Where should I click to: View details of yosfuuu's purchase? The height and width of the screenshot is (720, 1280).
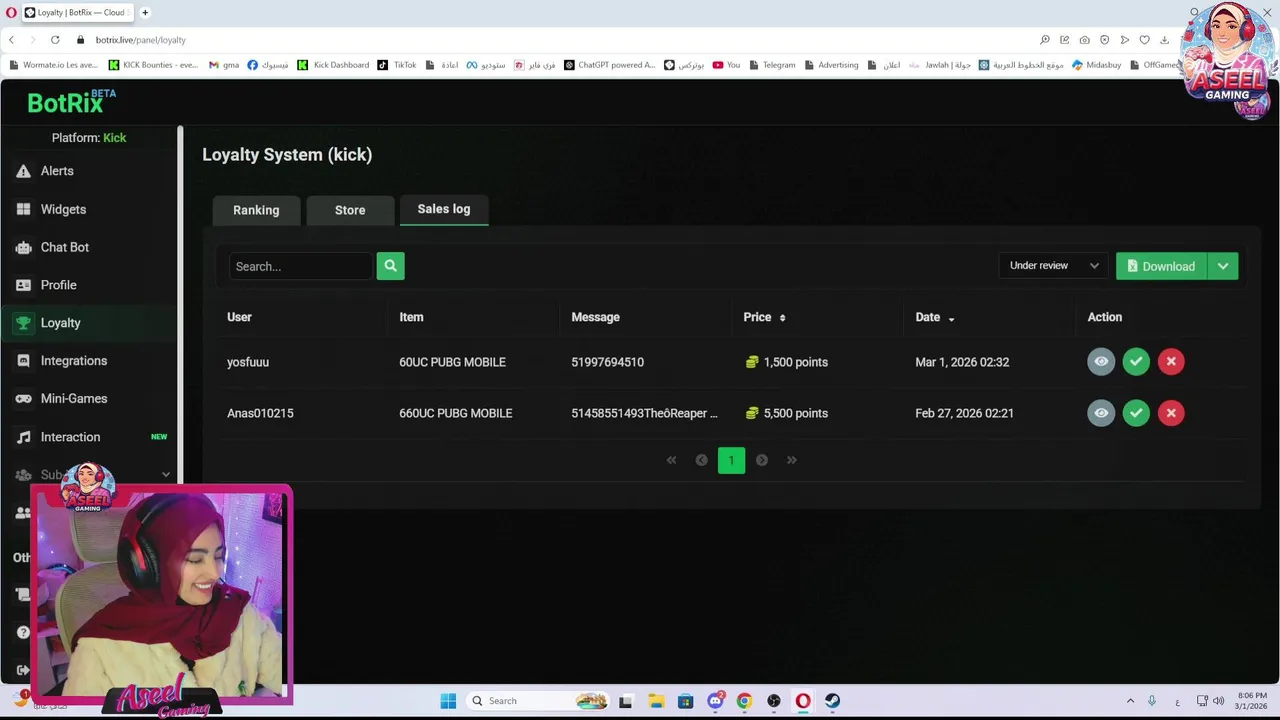click(1101, 362)
